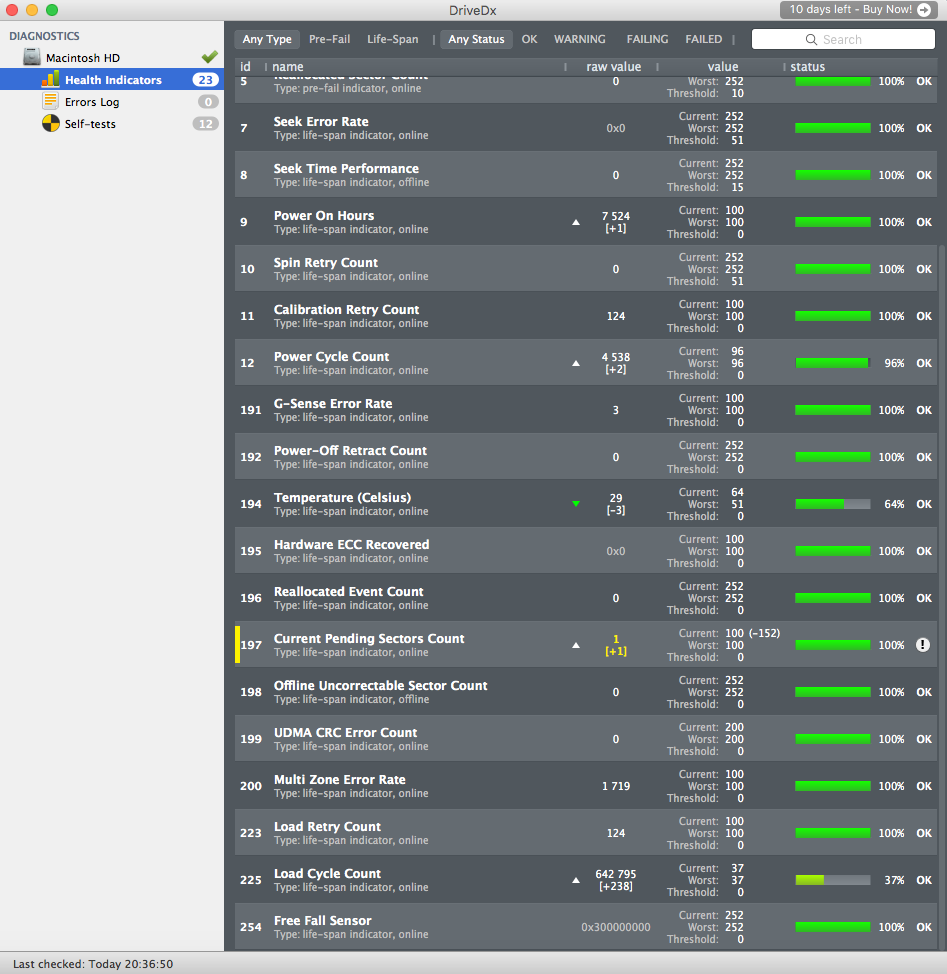Sort by id column header

245,66
